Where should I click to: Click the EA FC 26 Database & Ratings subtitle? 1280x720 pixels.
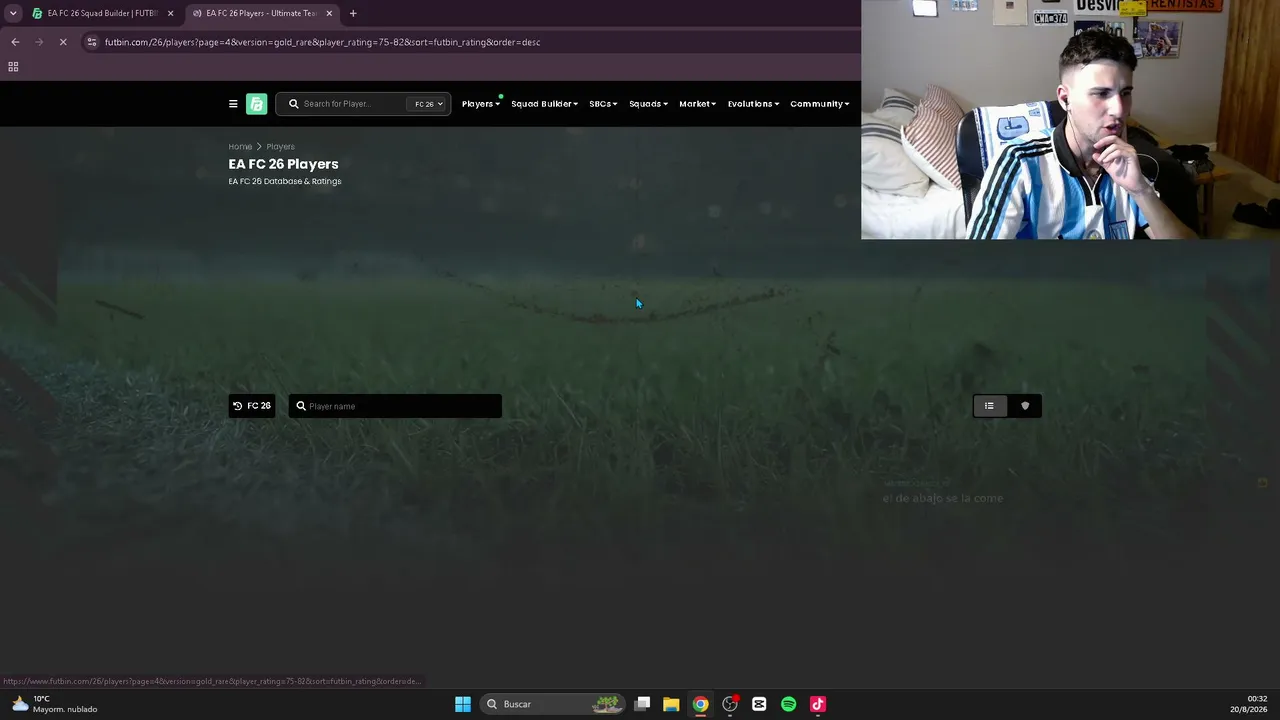285,181
